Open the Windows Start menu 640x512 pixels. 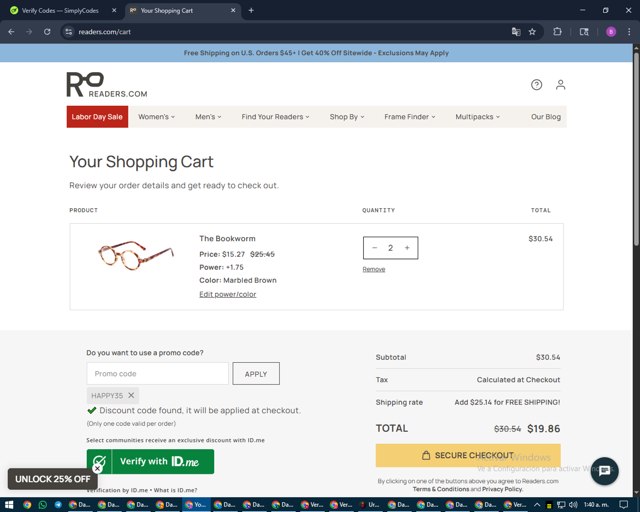9,505
